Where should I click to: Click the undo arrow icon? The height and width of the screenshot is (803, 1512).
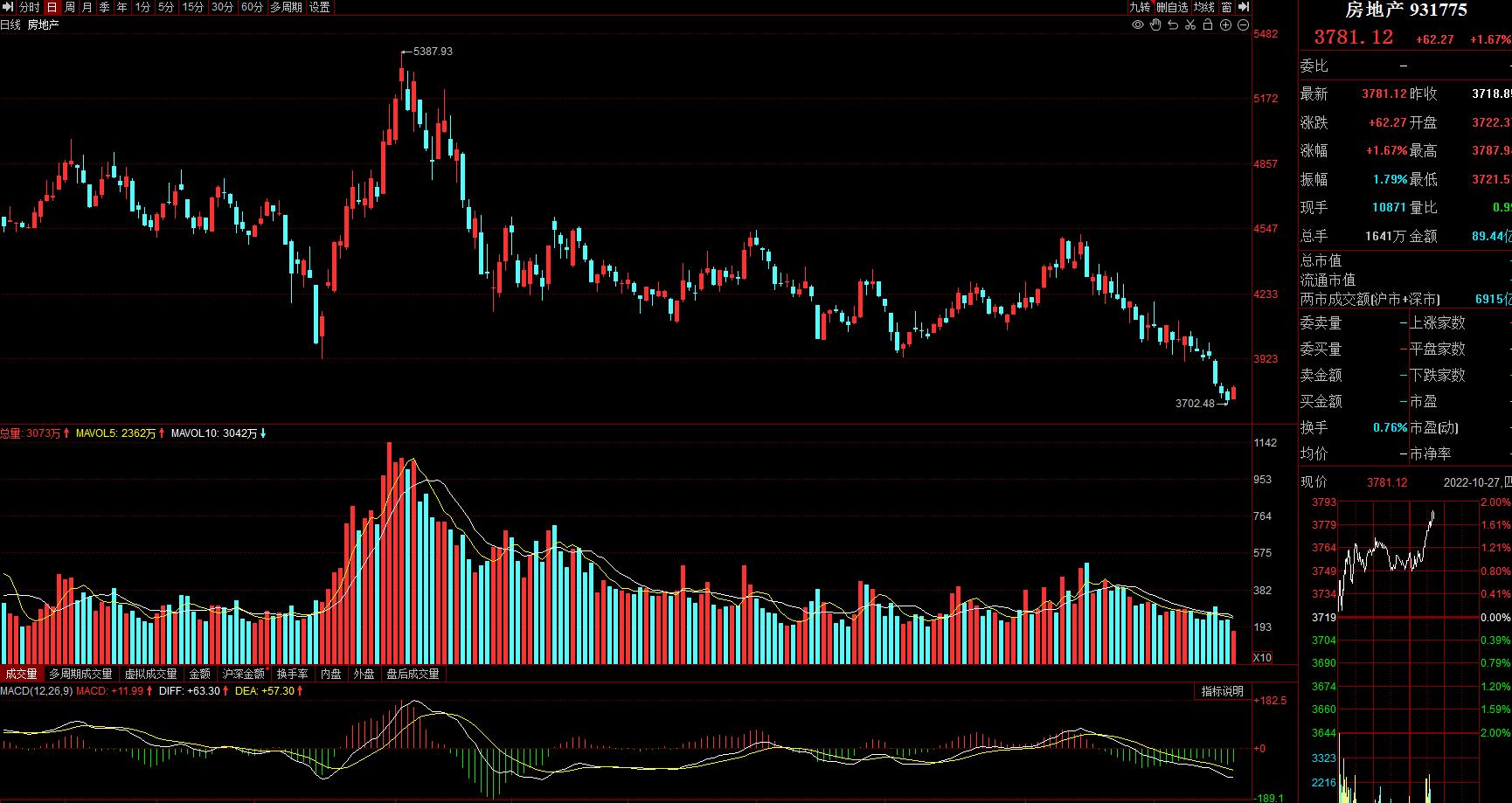click(x=1173, y=25)
